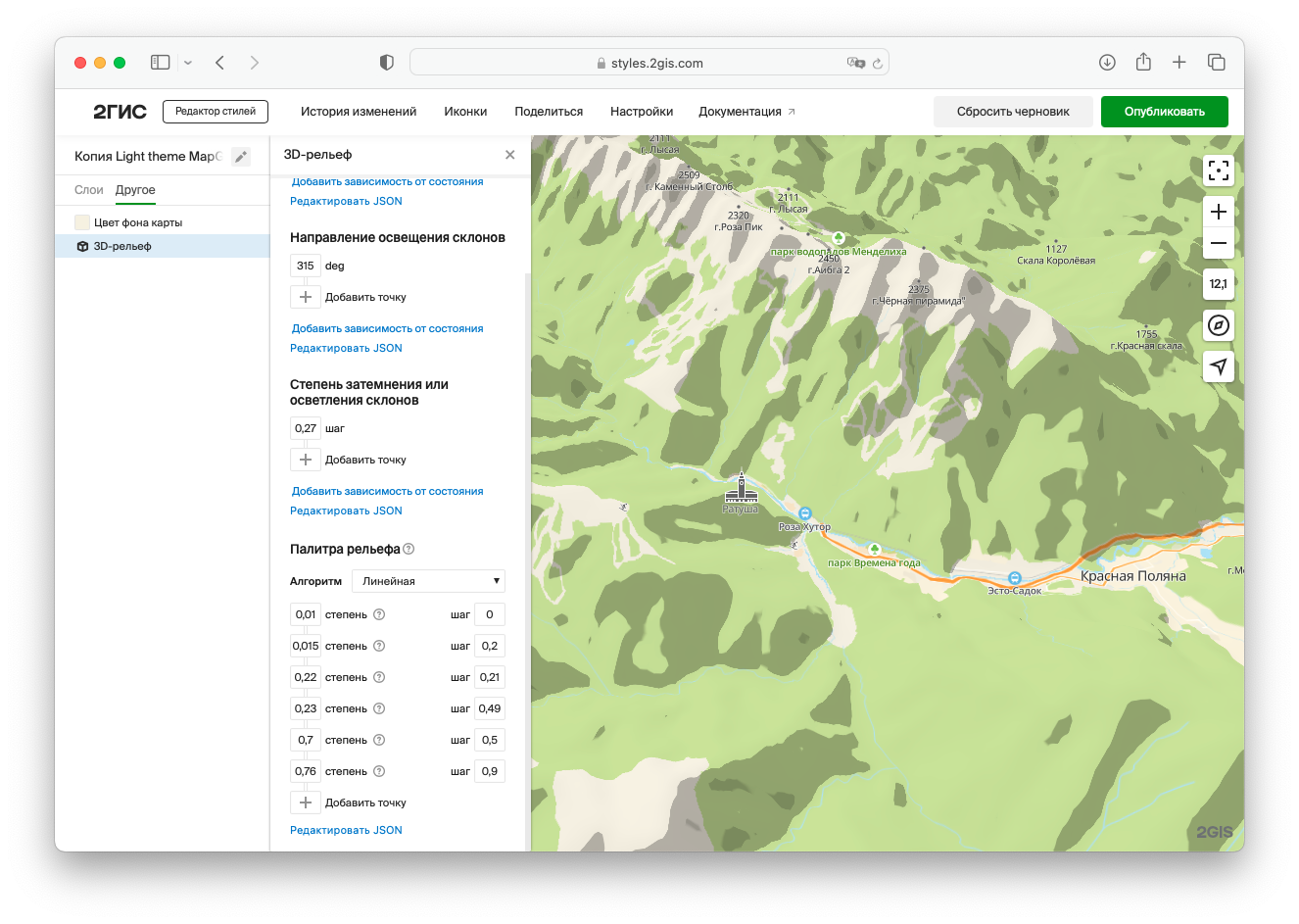Zoom in the map with plus button
Viewport: 1299px width, 924px height.
click(x=1218, y=212)
